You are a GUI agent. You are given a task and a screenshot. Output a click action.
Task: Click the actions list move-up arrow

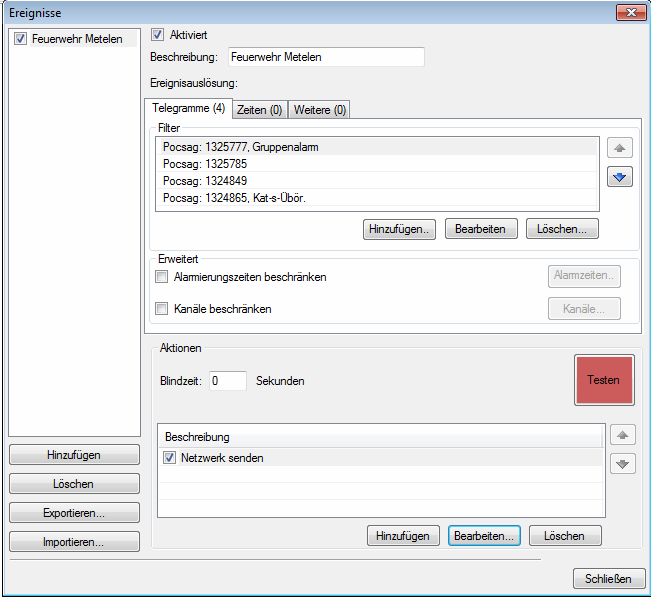(622, 435)
